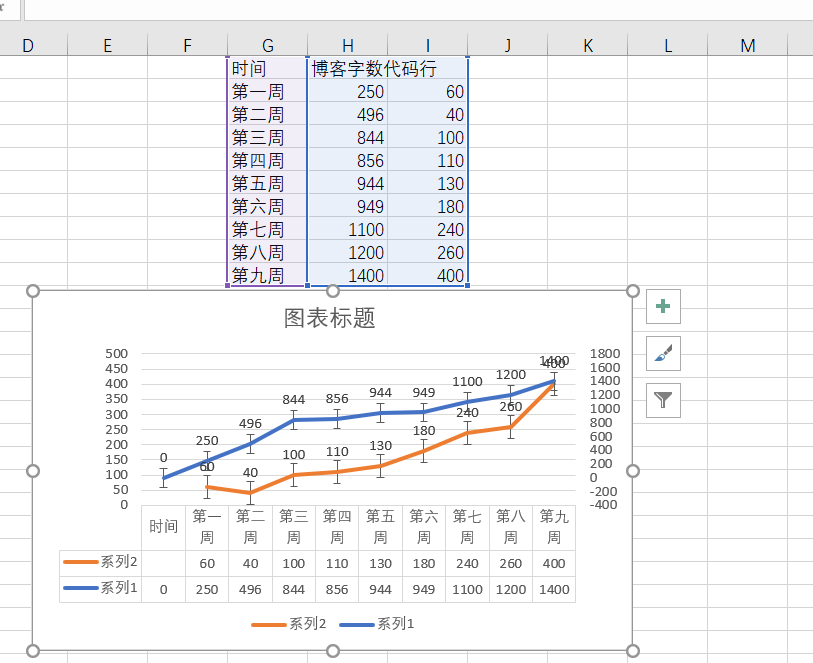Image resolution: width=813 pixels, height=663 pixels.
Task: Select column header H
Action: [347, 46]
